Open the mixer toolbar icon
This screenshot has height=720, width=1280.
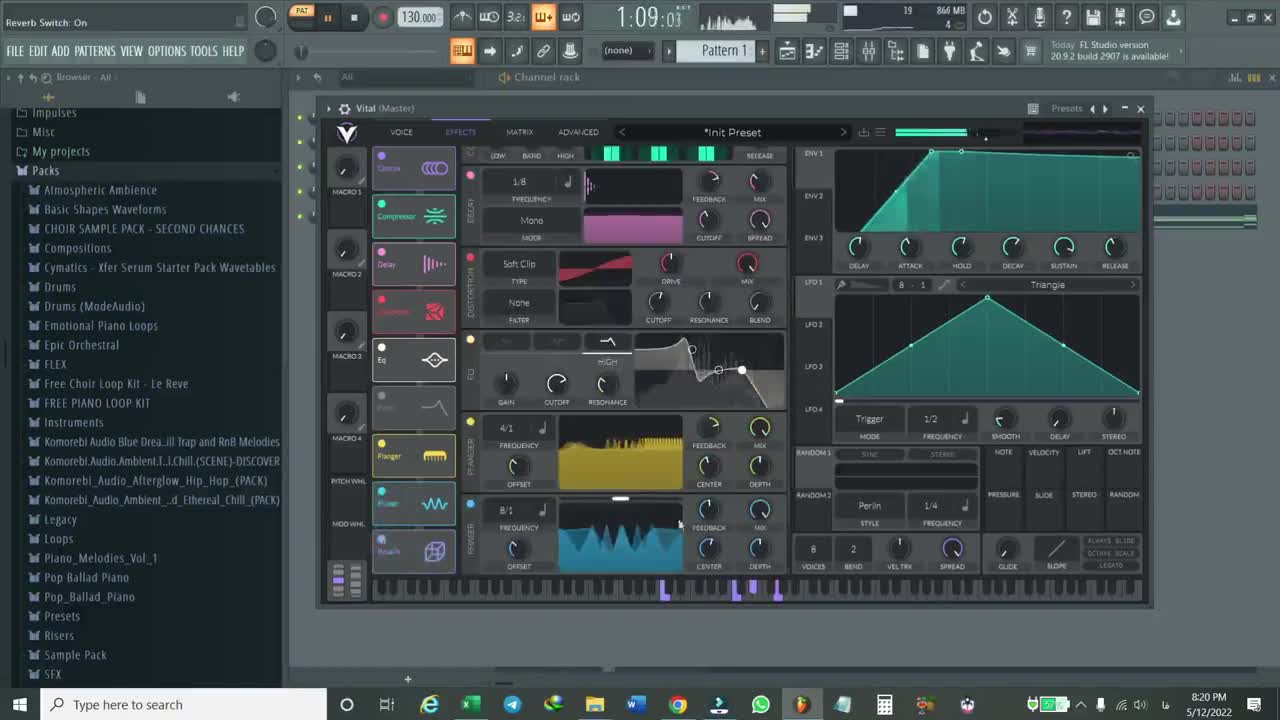tap(868, 51)
